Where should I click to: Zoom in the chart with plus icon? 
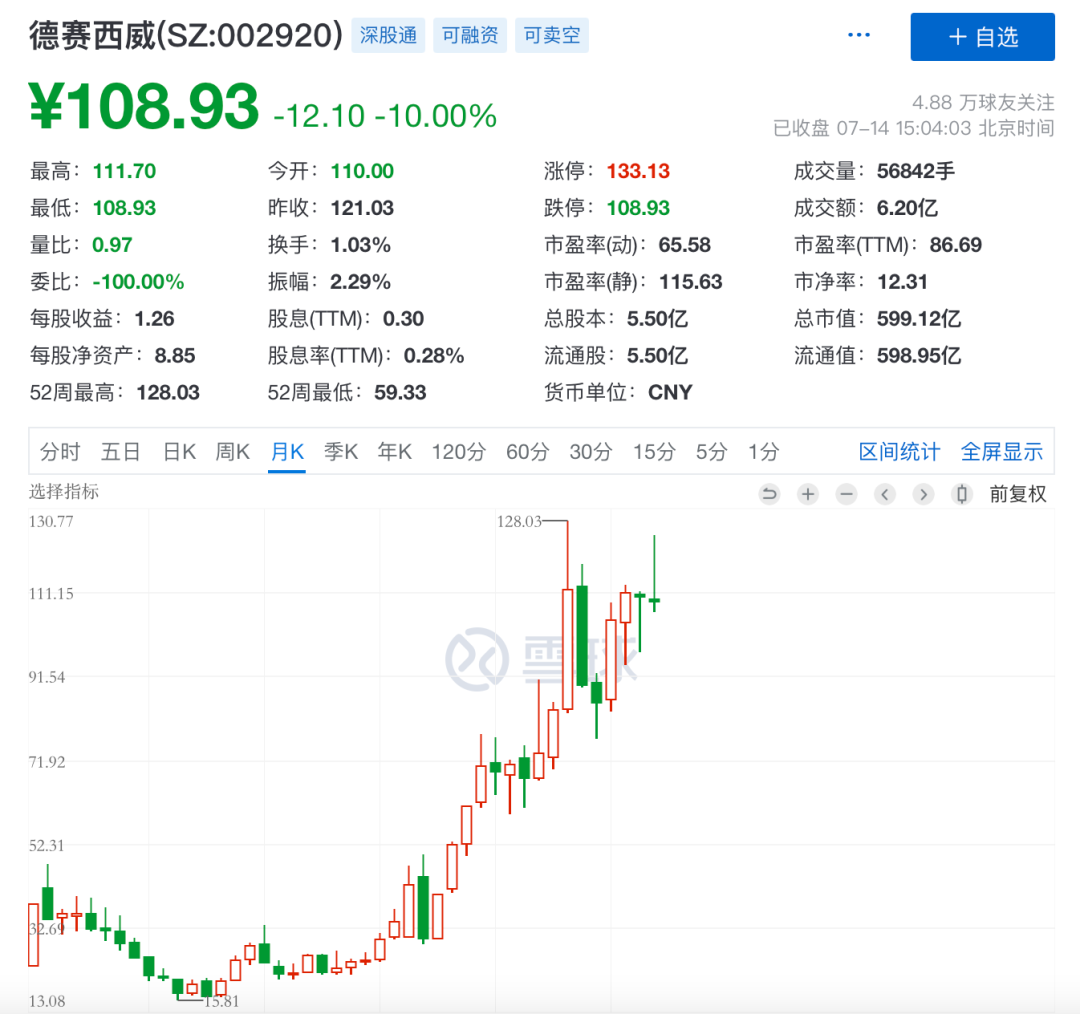coord(808,493)
